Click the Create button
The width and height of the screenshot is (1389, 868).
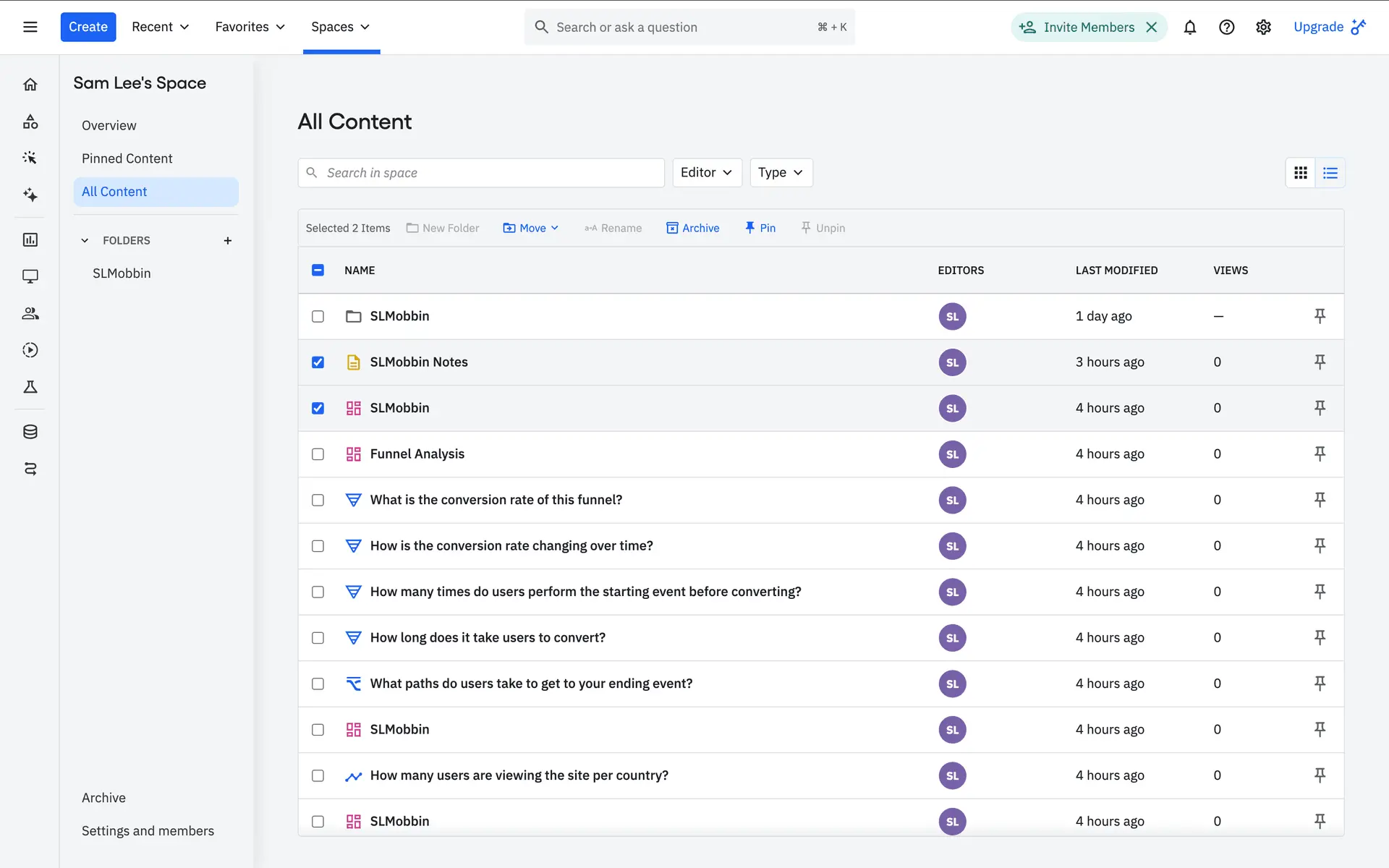[x=88, y=27]
